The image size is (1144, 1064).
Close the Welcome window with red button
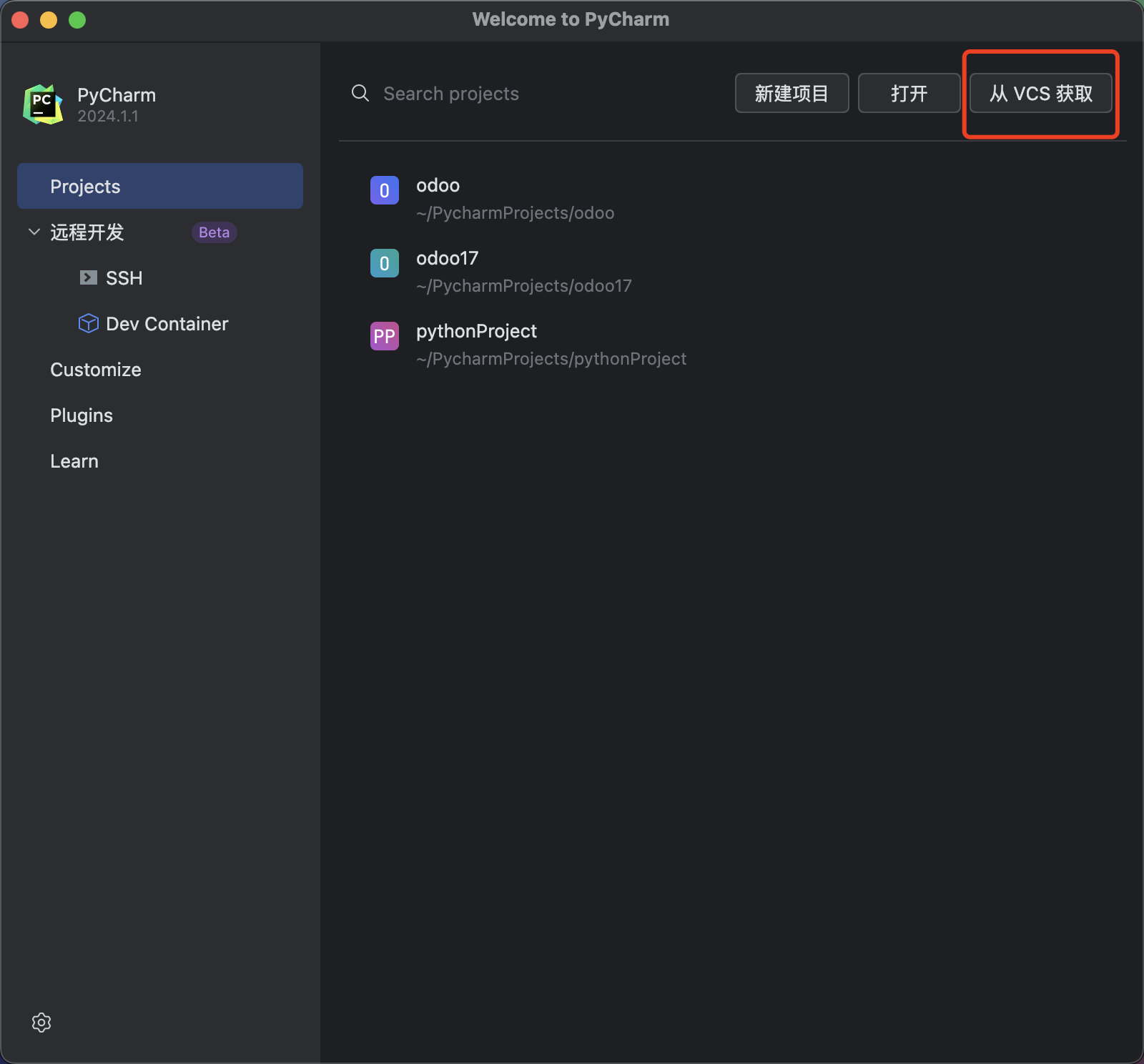click(20, 20)
